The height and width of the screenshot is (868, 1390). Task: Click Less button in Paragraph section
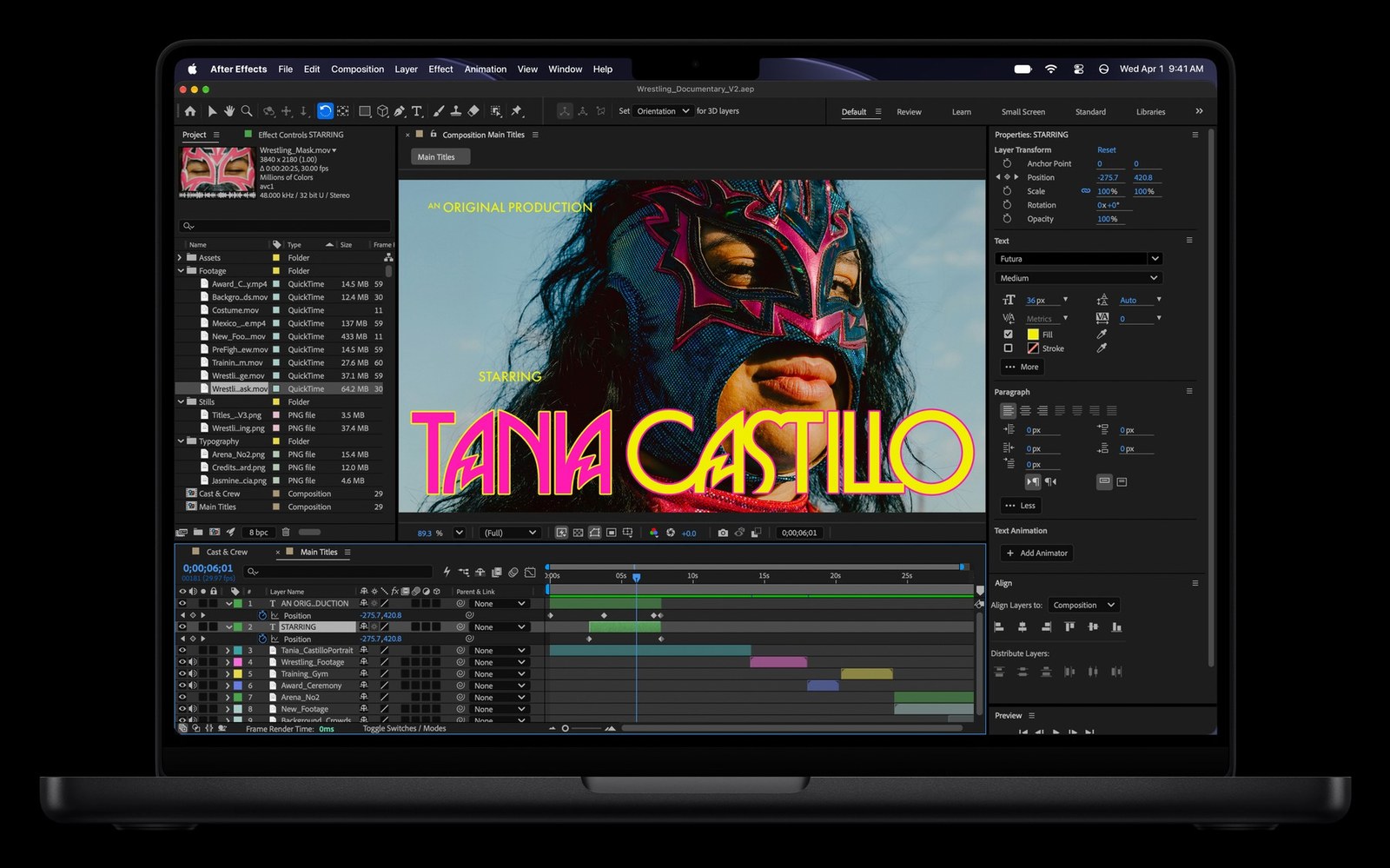coord(1021,505)
